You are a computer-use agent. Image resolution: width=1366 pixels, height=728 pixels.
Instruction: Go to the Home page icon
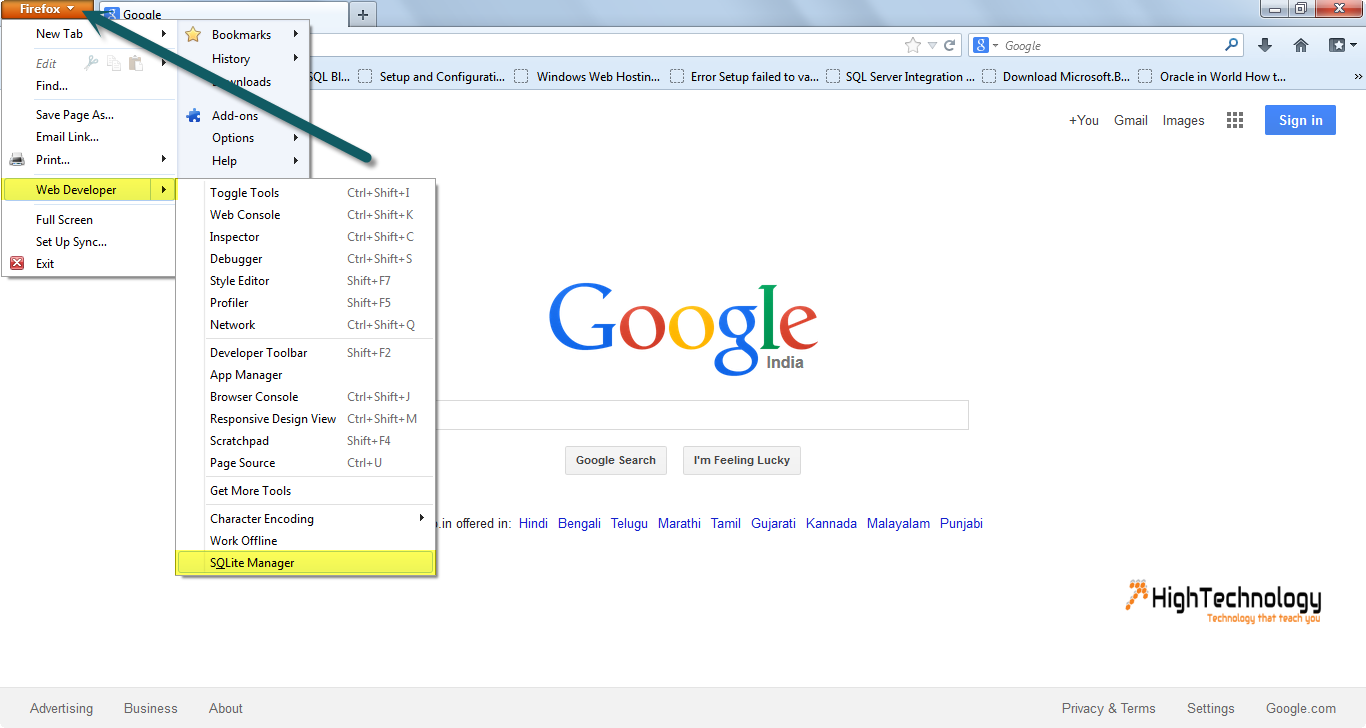tap(1301, 45)
